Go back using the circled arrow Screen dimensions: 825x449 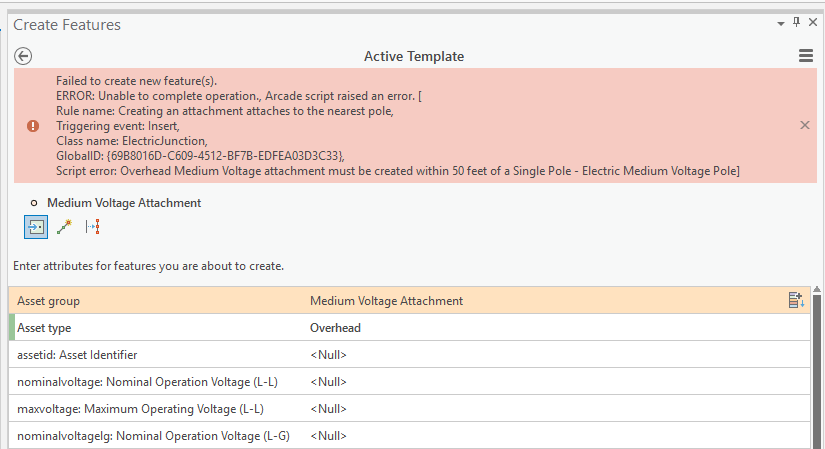point(24,57)
